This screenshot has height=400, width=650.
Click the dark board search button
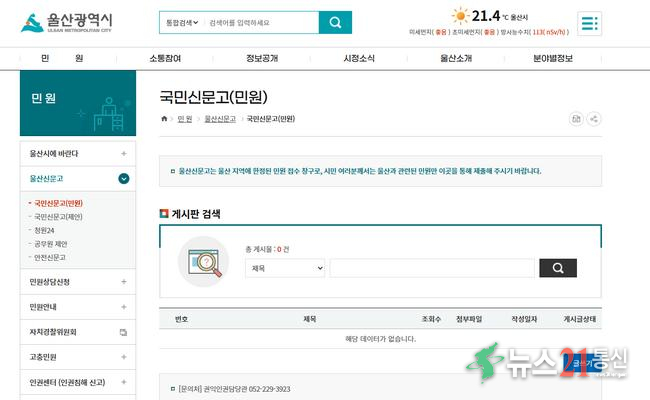[x=557, y=268]
